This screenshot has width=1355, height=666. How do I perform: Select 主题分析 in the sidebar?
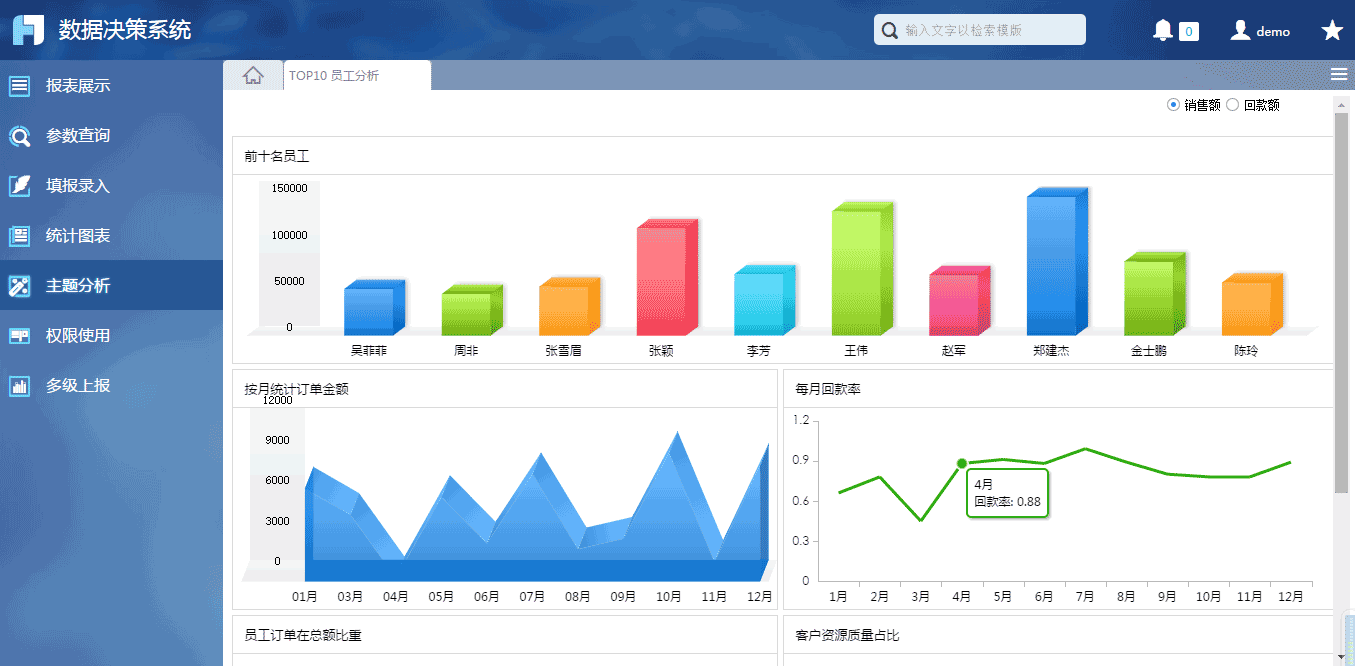tap(20, 285)
